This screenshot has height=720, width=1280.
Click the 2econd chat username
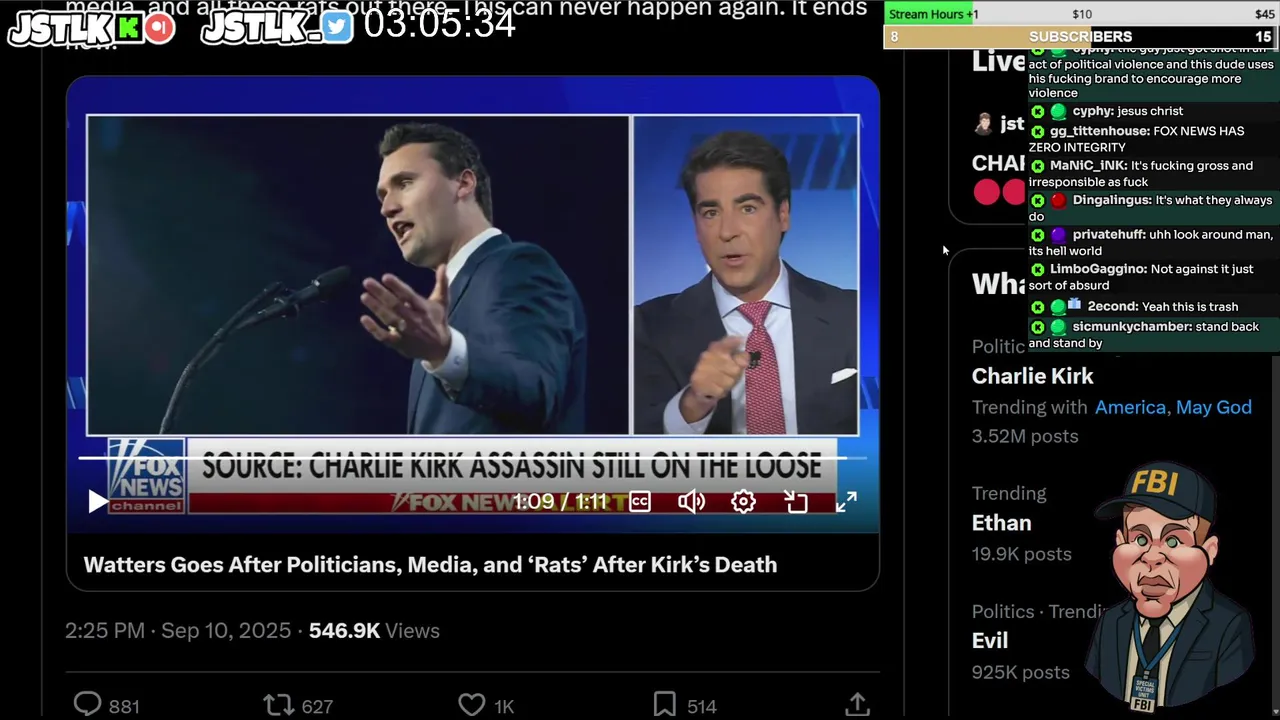1112,307
